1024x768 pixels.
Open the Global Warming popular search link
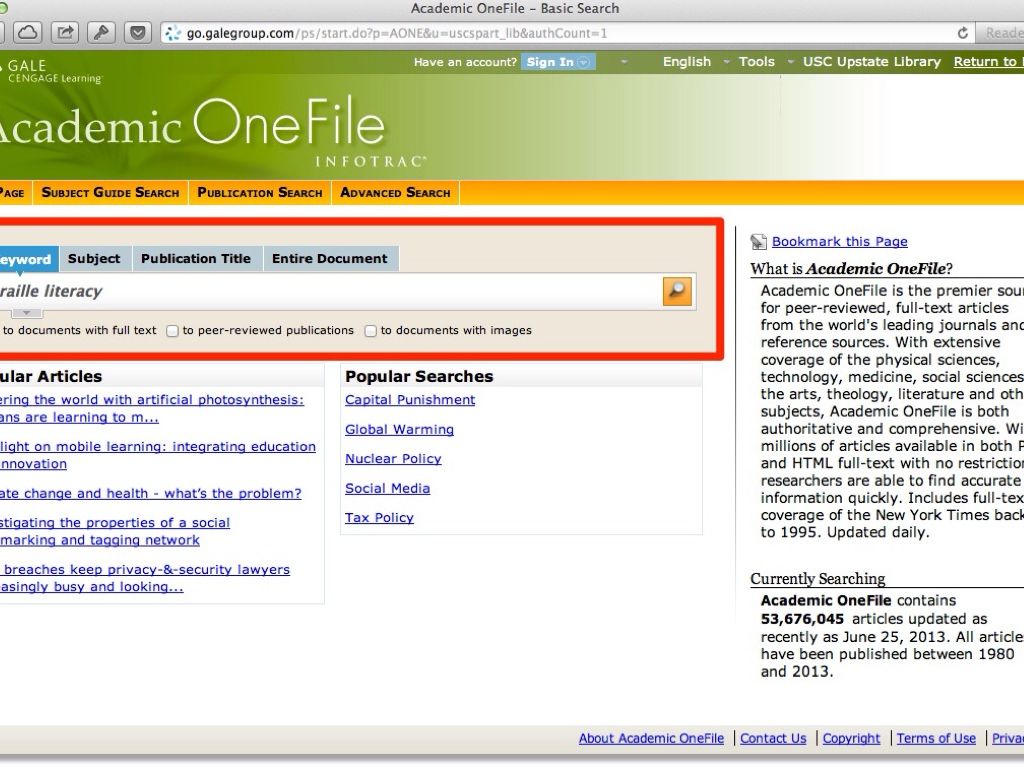tap(399, 429)
